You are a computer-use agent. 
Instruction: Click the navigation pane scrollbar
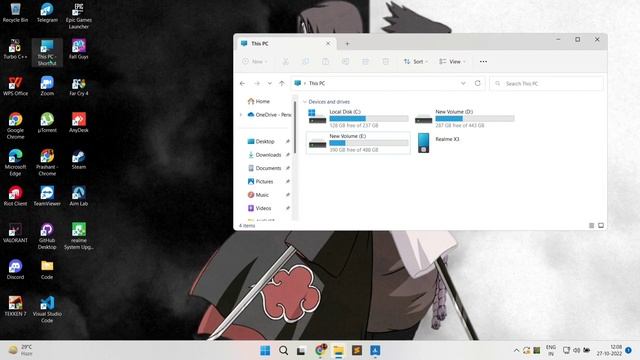(x=295, y=127)
